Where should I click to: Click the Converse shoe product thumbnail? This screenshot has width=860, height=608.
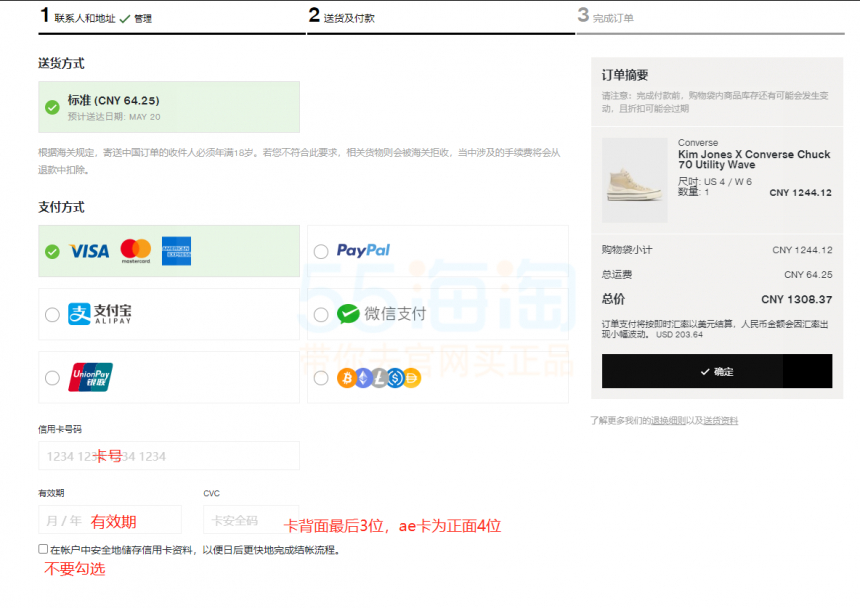click(x=635, y=180)
